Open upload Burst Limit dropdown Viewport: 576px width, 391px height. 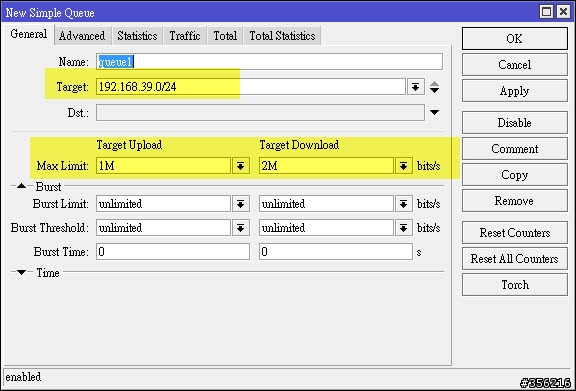click(x=241, y=204)
